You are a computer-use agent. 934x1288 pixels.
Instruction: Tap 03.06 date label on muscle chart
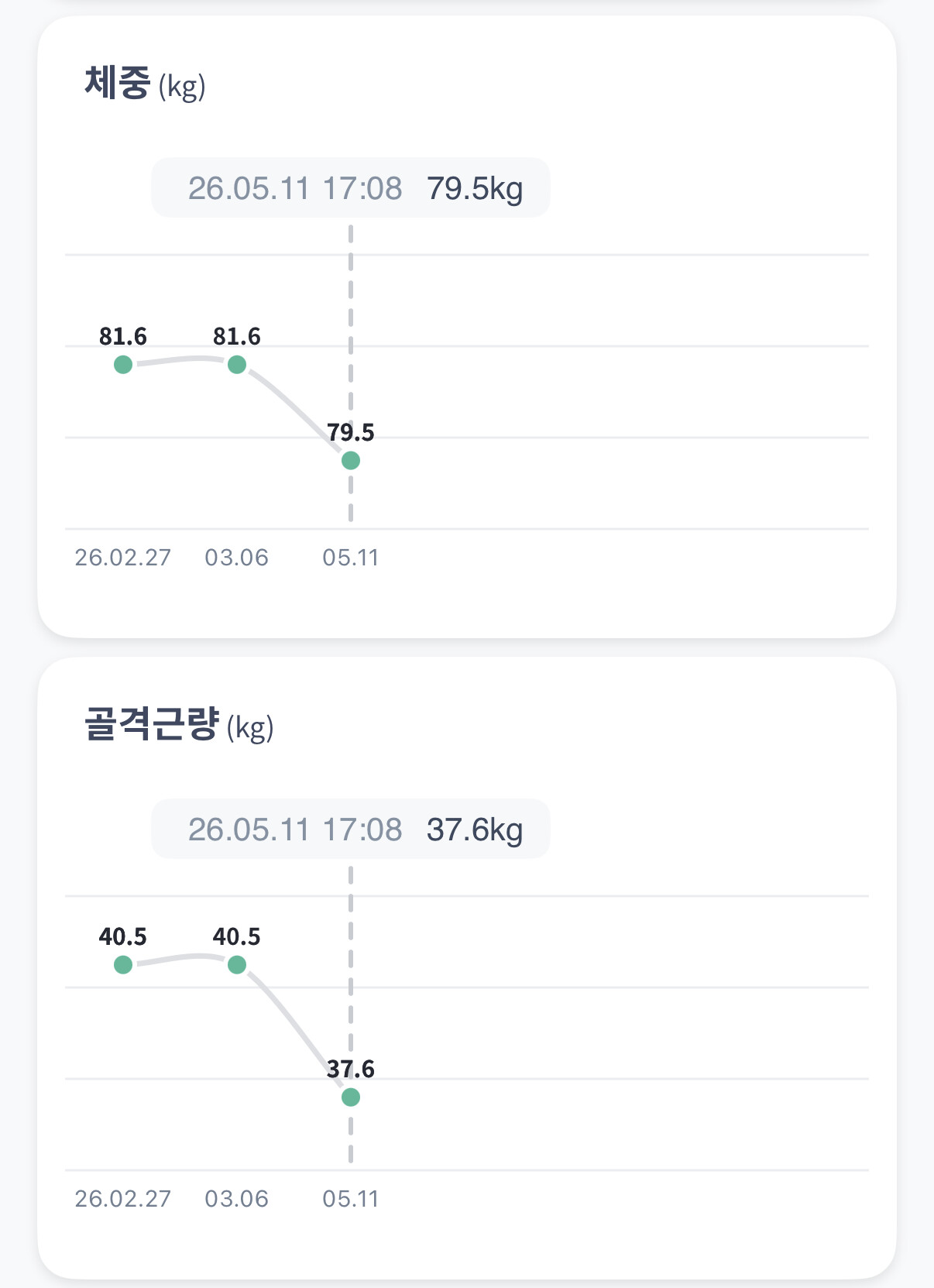[236, 1199]
